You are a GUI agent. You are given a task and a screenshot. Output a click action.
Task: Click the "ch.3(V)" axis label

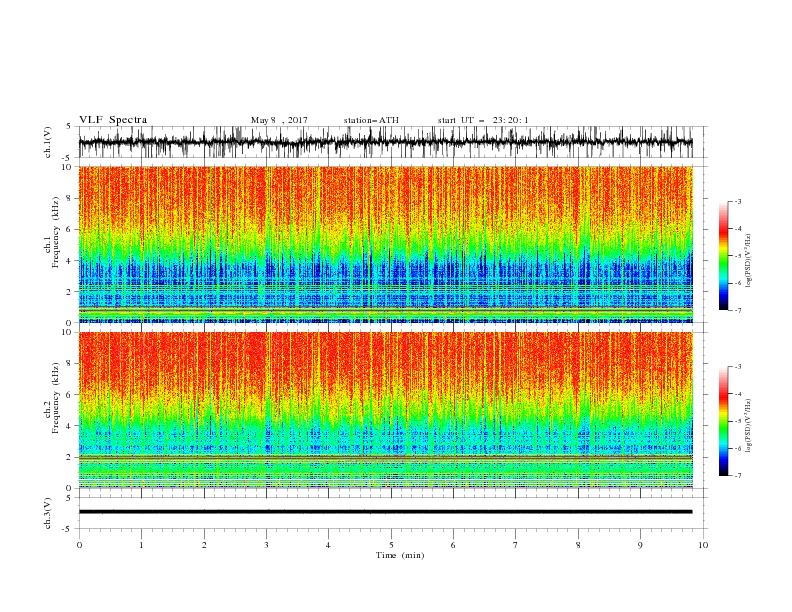[48, 513]
